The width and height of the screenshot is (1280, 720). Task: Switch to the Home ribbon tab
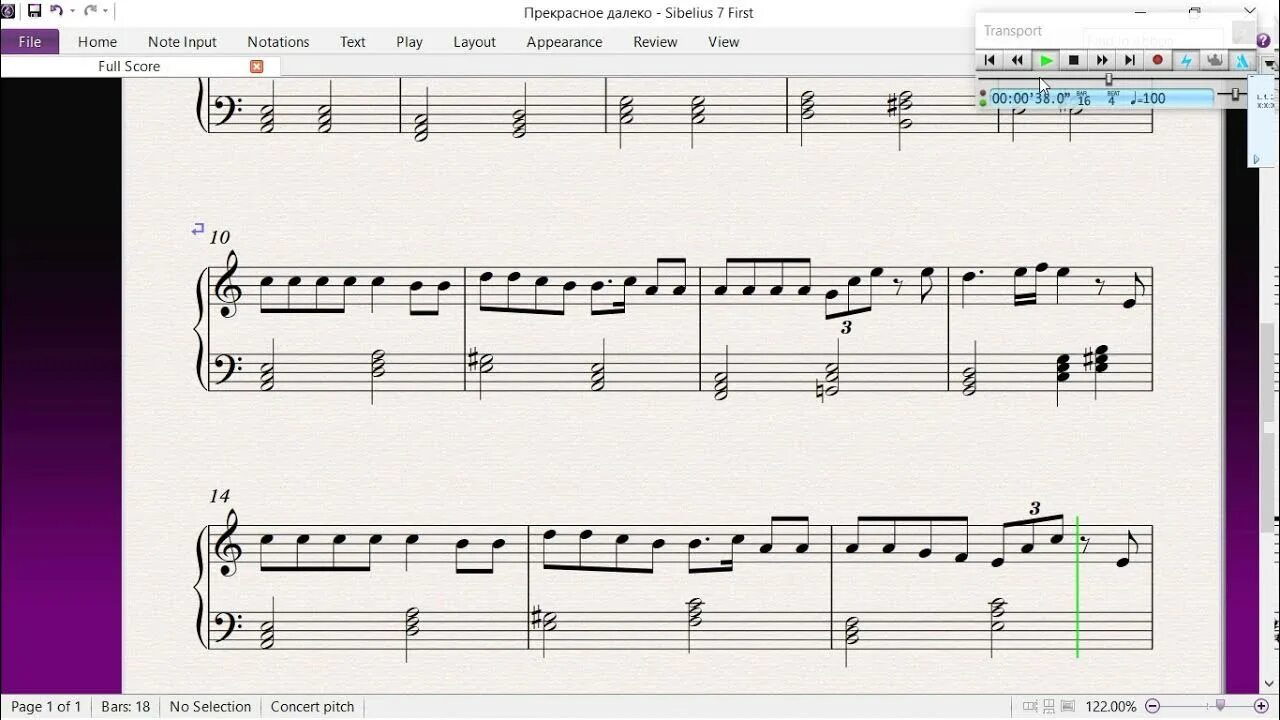[x=97, y=42]
